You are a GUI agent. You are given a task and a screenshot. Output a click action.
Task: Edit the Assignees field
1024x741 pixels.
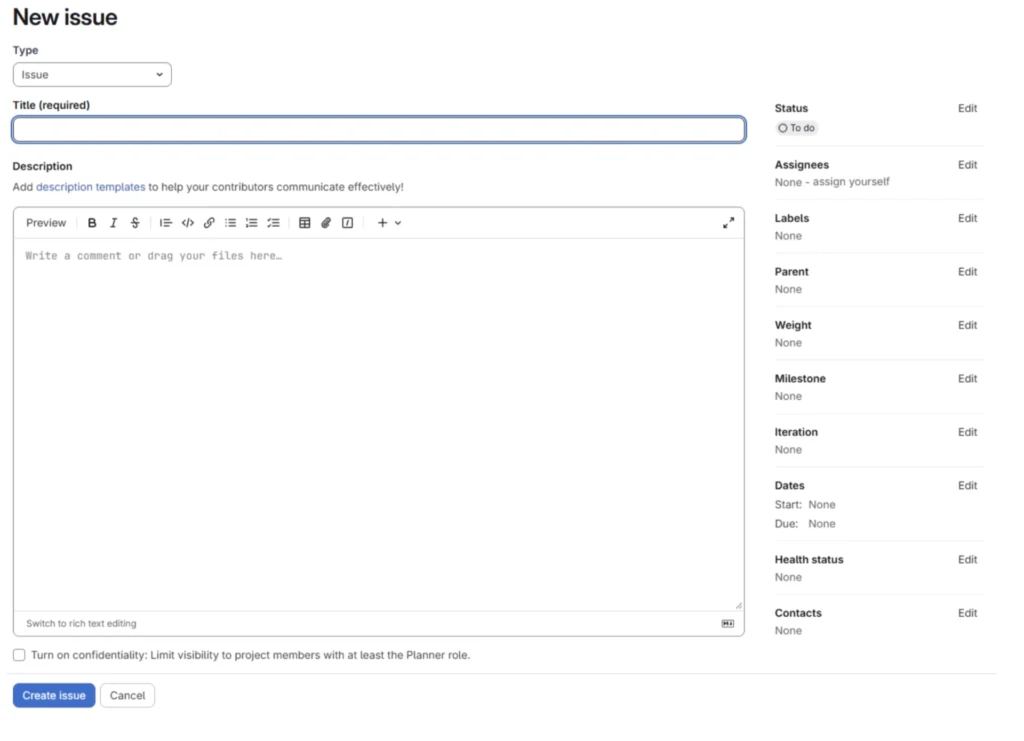click(x=967, y=165)
